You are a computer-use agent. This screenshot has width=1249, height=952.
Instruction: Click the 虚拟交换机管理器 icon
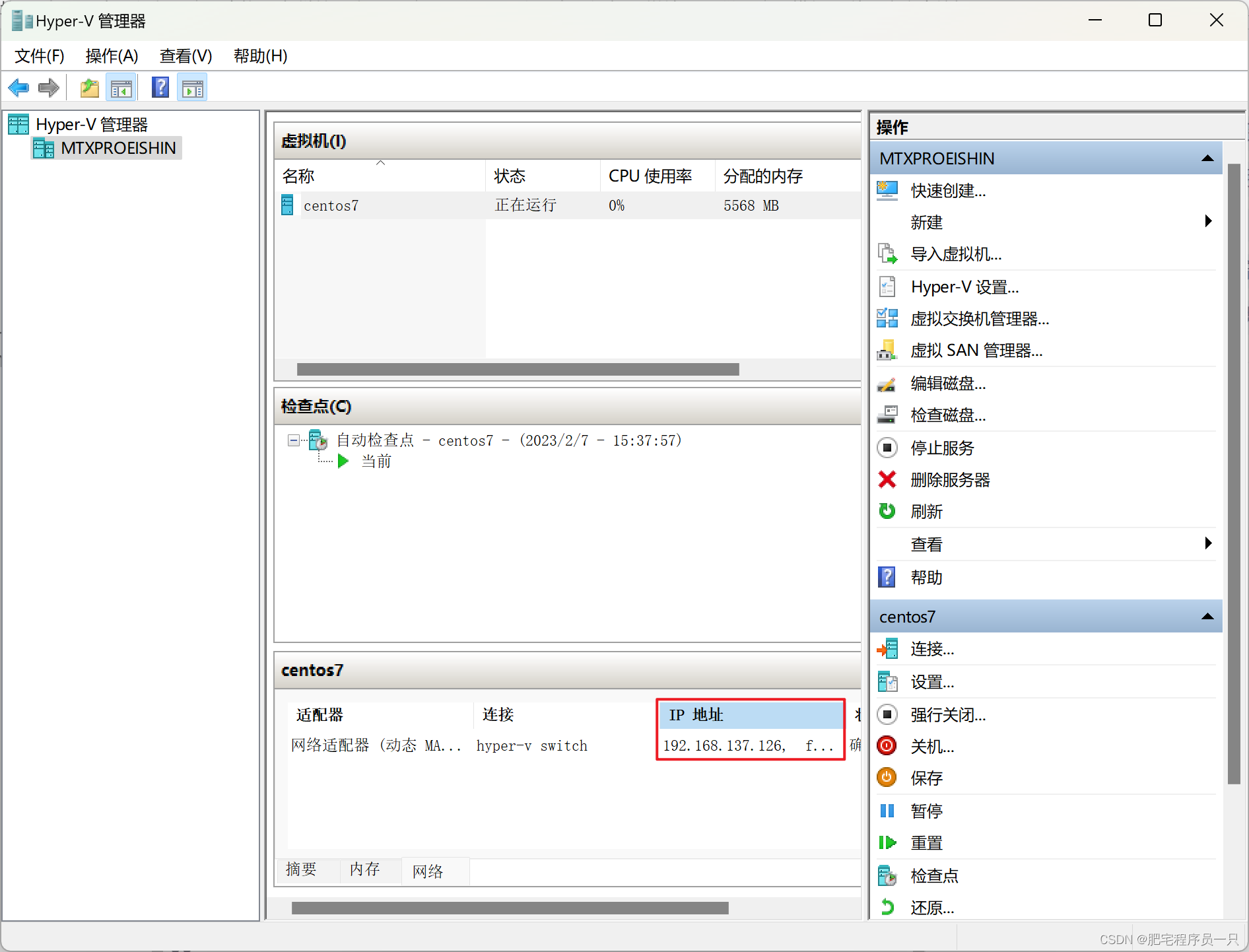click(887, 318)
